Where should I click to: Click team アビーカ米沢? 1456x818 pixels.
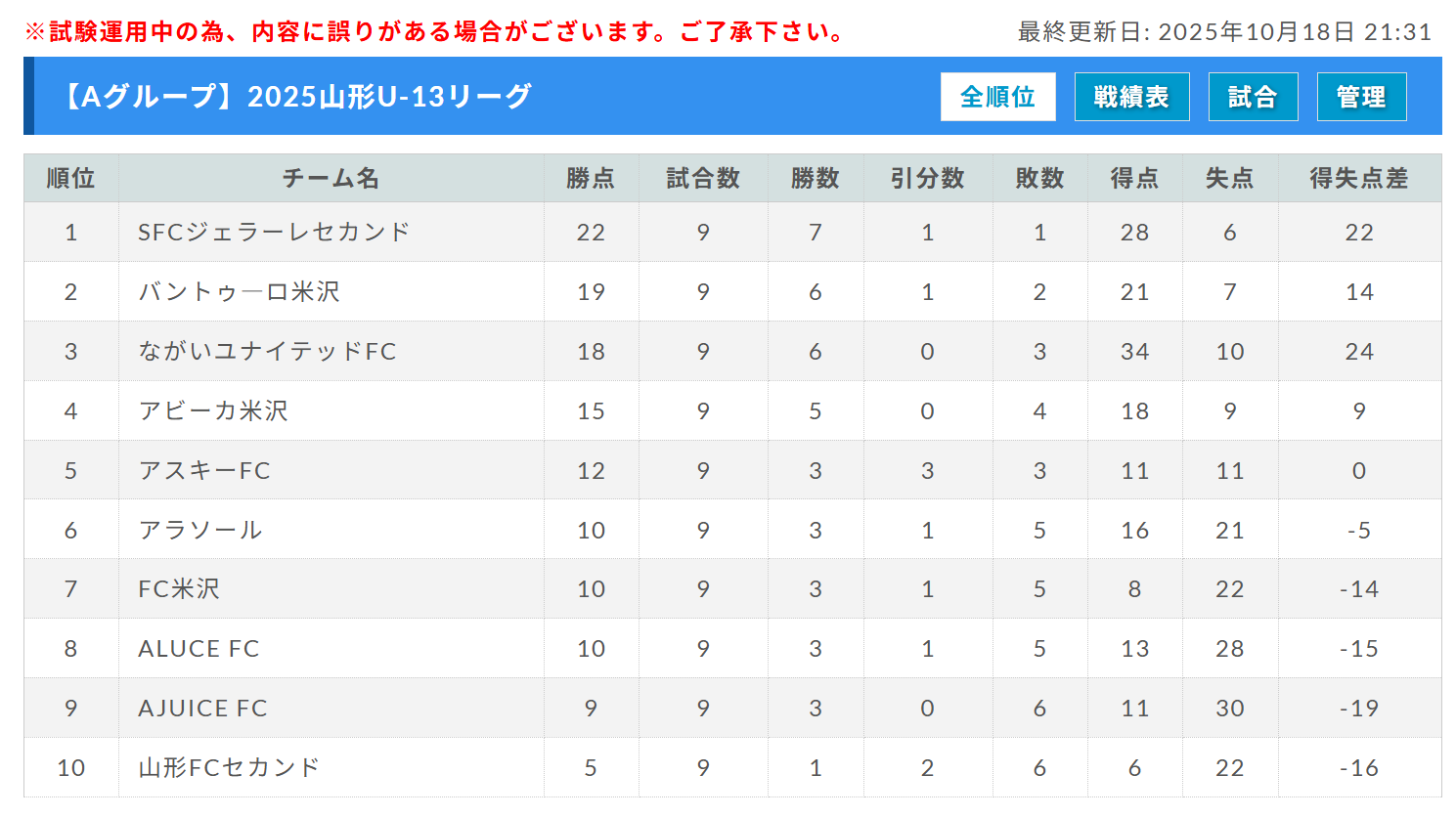[213, 411]
